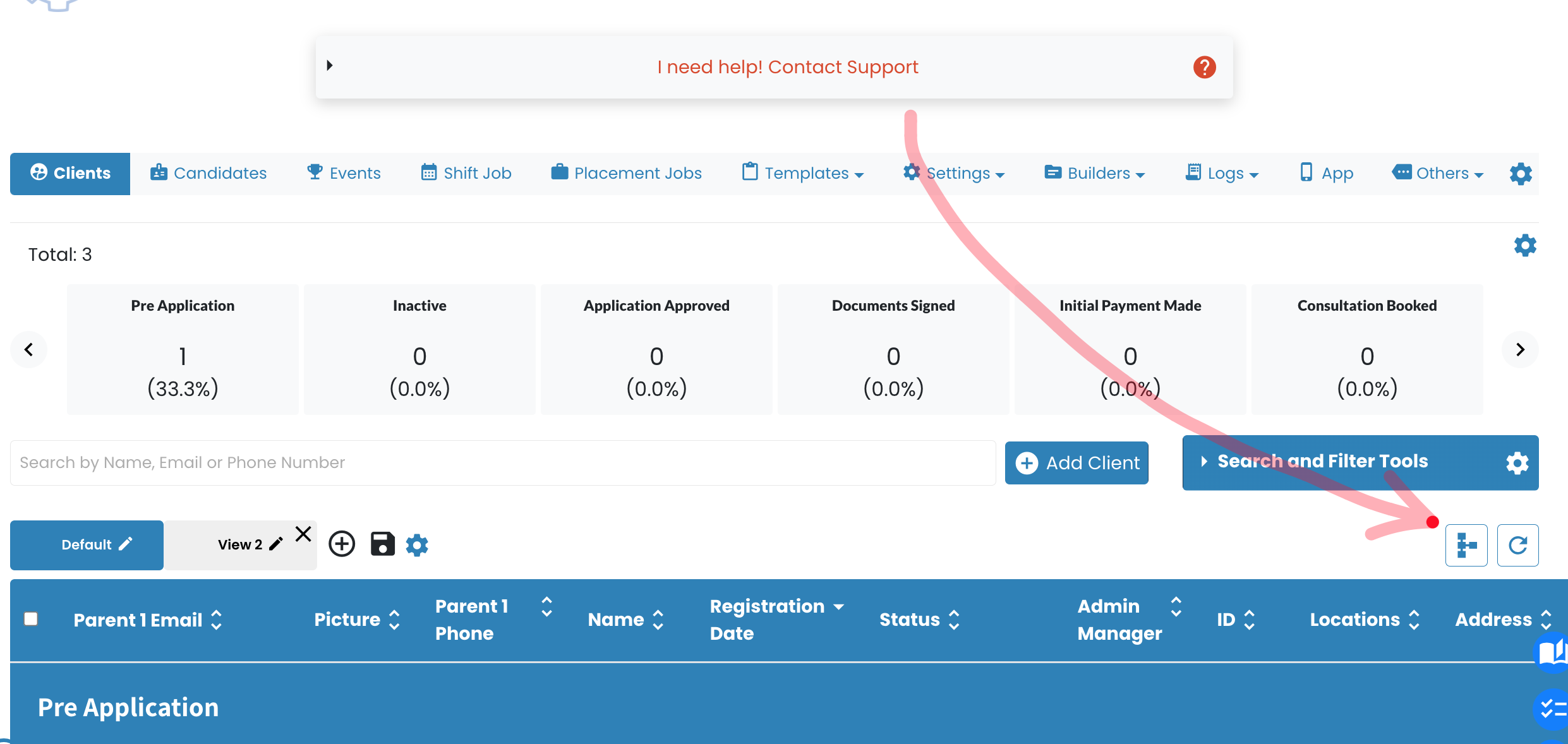Add a new view with plus icon
Screen dimensions: 1568x744
(x=342, y=544)
